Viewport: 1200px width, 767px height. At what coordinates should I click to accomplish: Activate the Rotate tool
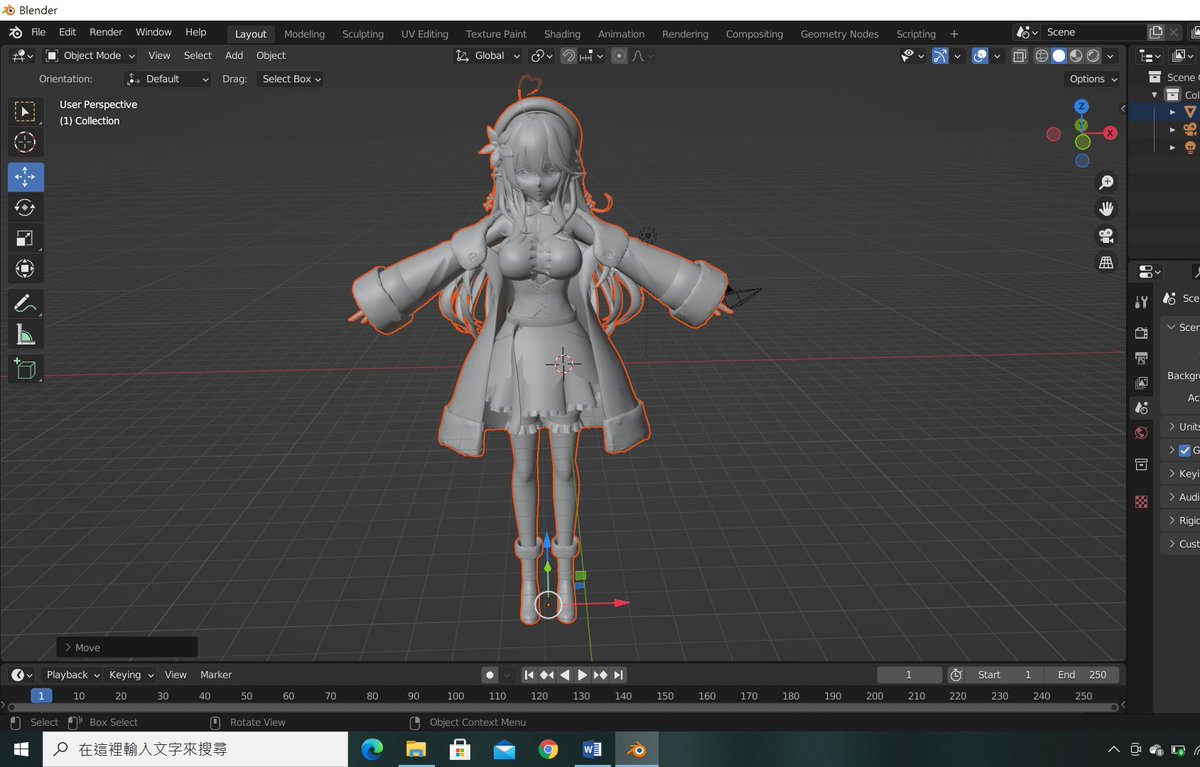coord(25,207)
